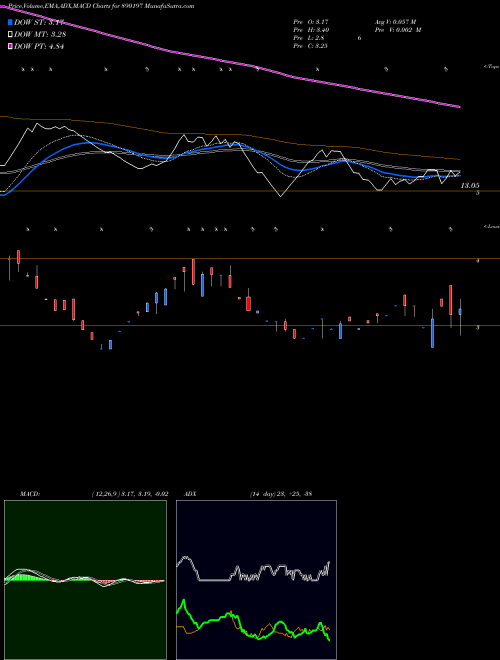500x660 pixels.
Task: Click the 'Pre V: 0.002 M' value
Action: click(397, 29)
